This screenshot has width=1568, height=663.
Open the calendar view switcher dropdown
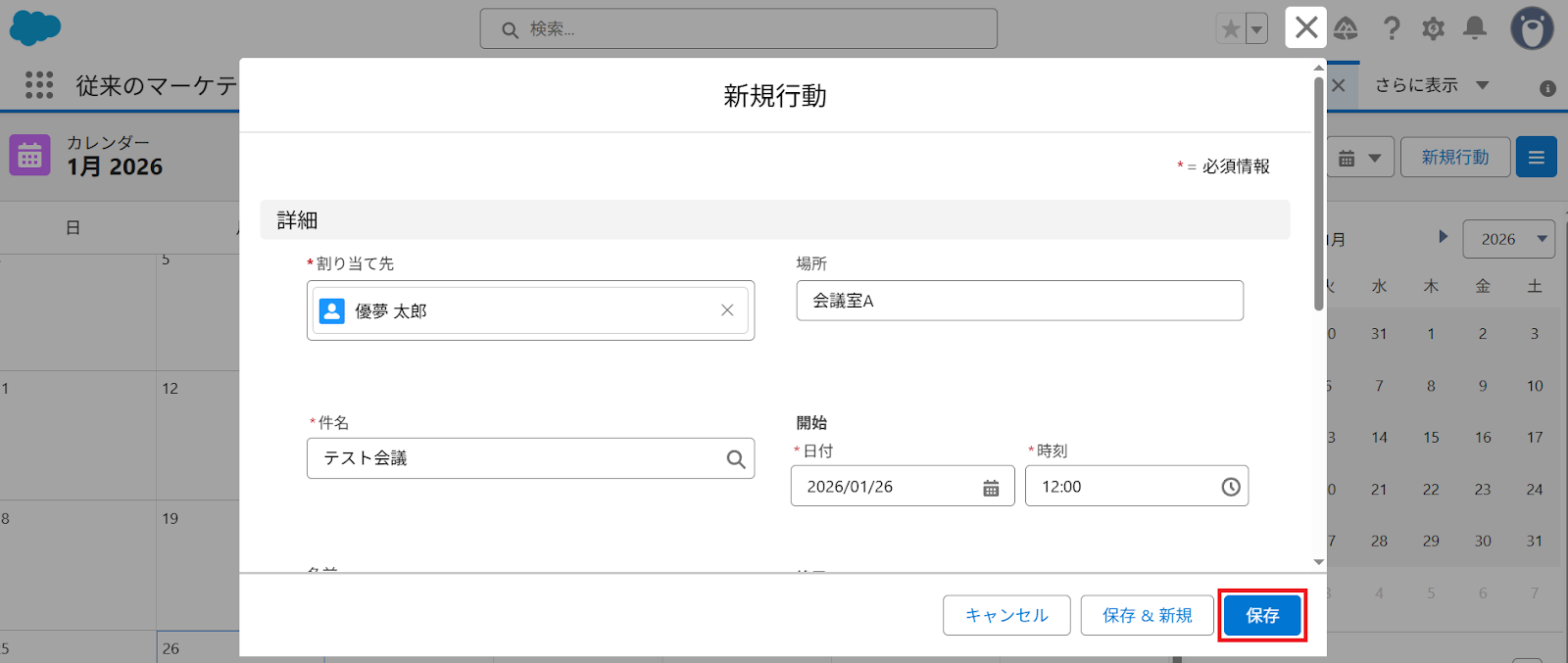(1360, 158)
